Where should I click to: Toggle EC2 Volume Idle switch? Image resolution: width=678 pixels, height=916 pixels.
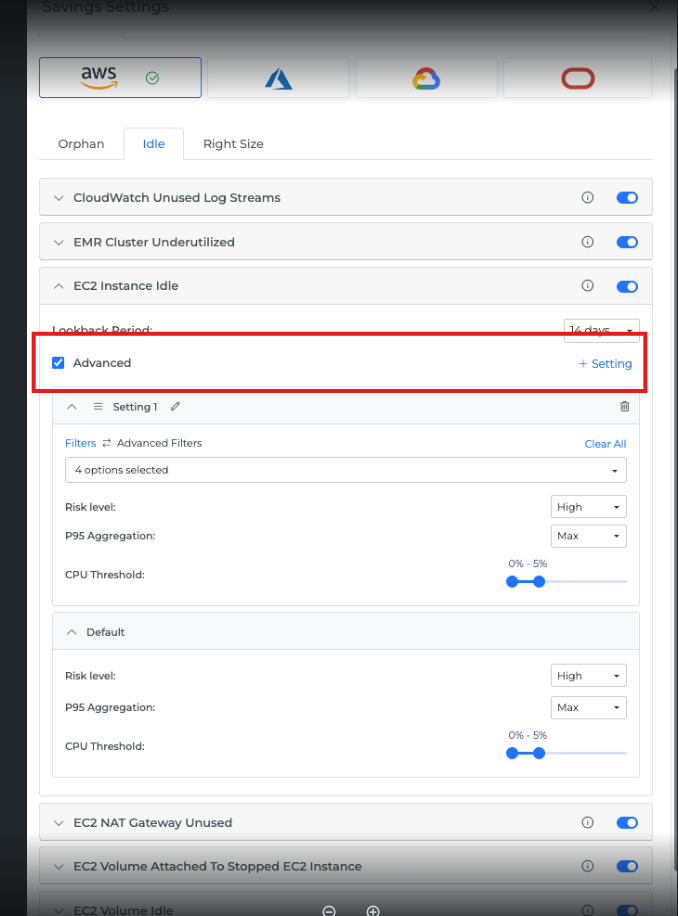pyautogui.click(x=627, y=910)
